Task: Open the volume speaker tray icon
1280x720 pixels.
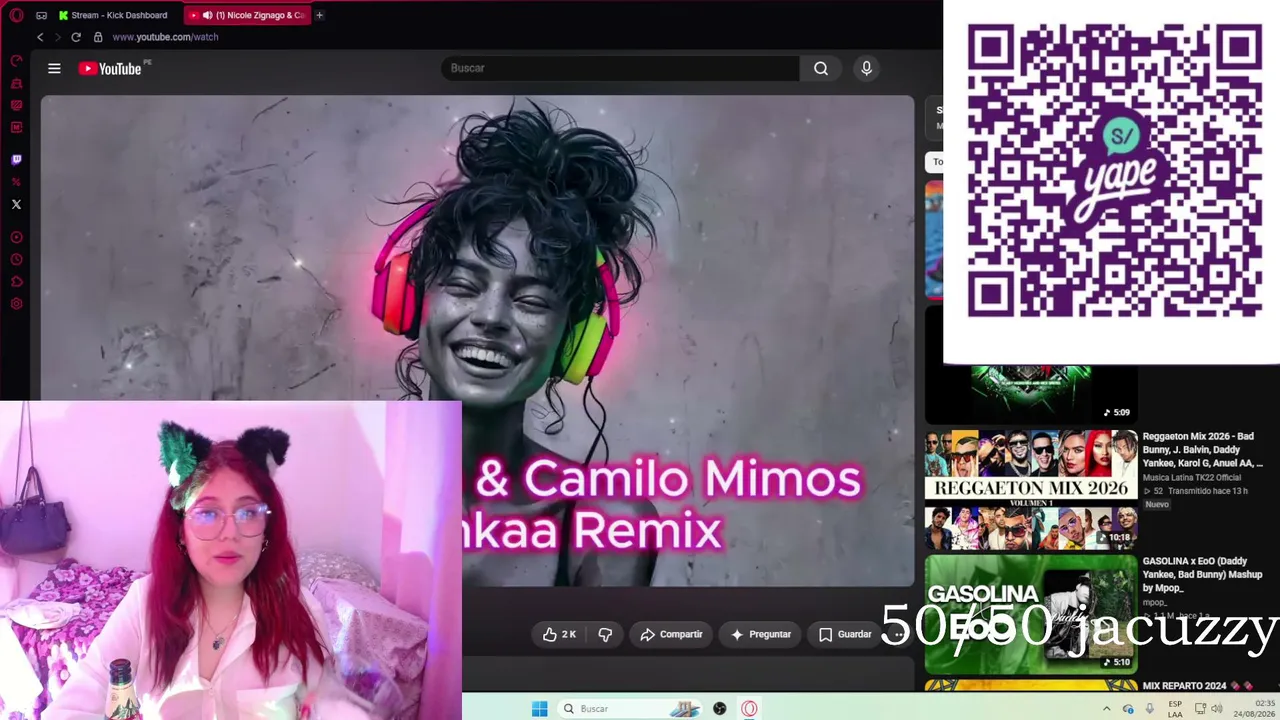Action: click(1217, 709)
